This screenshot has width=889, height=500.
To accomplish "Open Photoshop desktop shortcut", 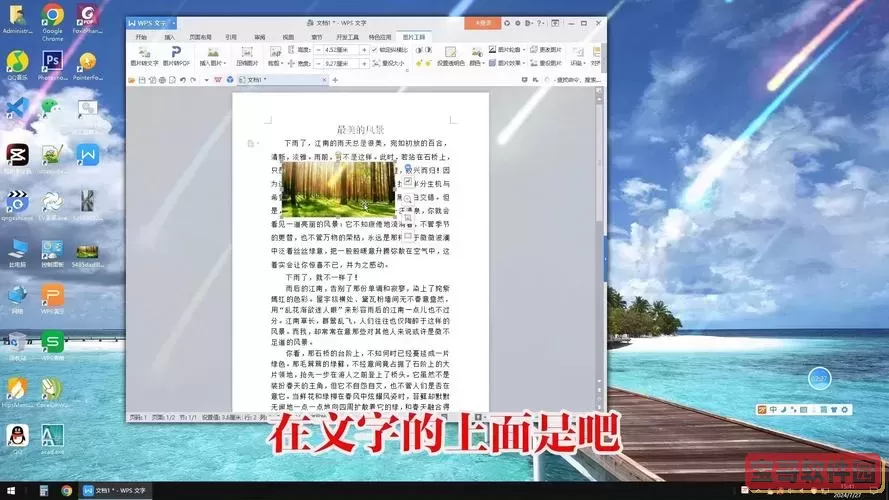I will point(52,65).
